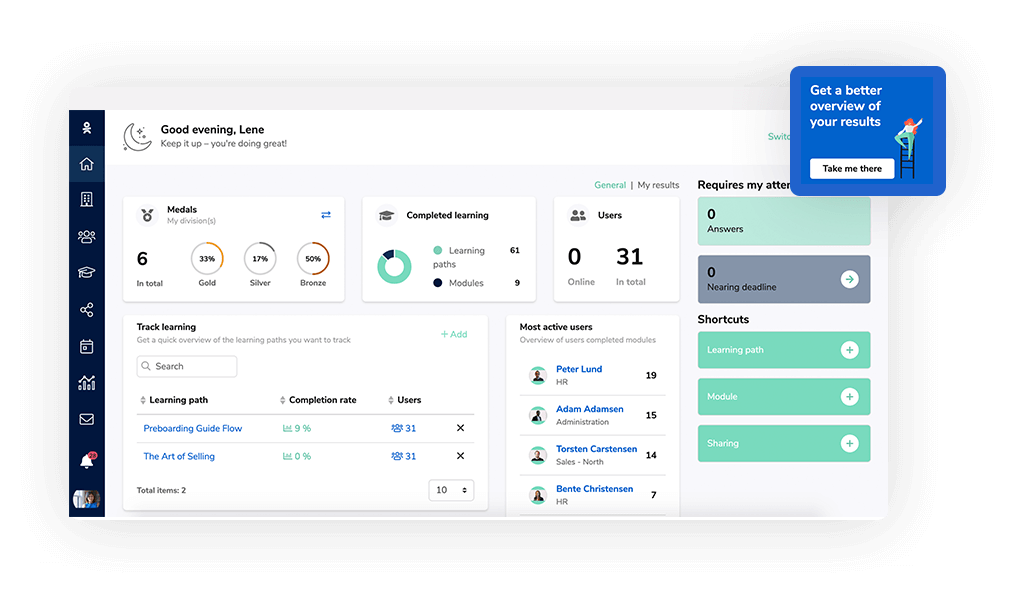This screenshot has width=1017, height=593.
Task: Open the items-per-page dropdown showing 10
Action: 451,490
